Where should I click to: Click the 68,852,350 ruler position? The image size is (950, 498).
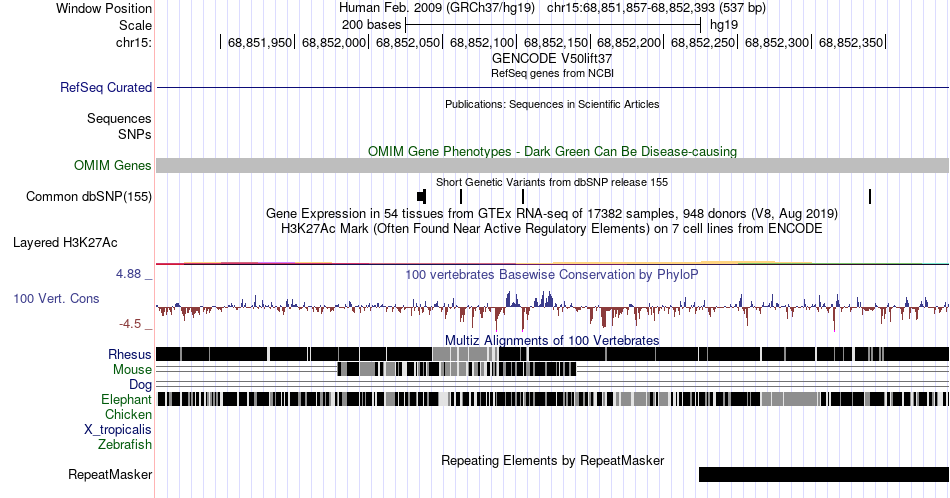pos(851,42)
